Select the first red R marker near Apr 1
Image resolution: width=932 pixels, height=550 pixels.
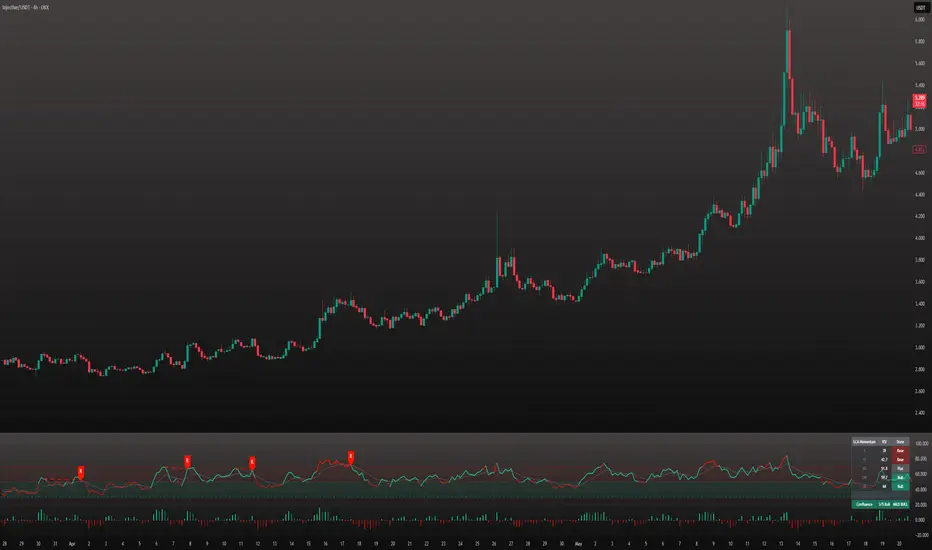tap(81, 472)
